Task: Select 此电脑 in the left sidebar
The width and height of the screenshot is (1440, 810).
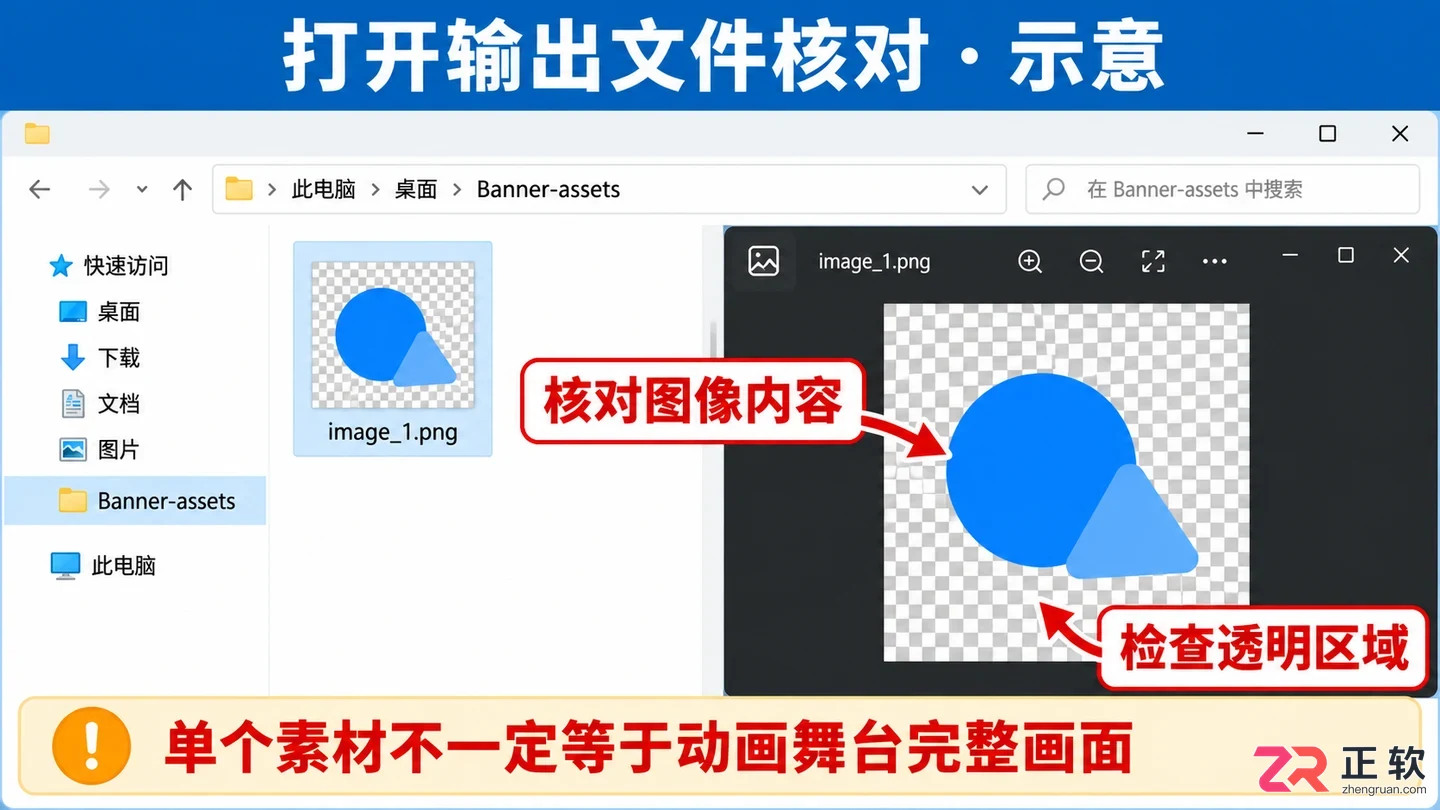Action: click(103, 565)
